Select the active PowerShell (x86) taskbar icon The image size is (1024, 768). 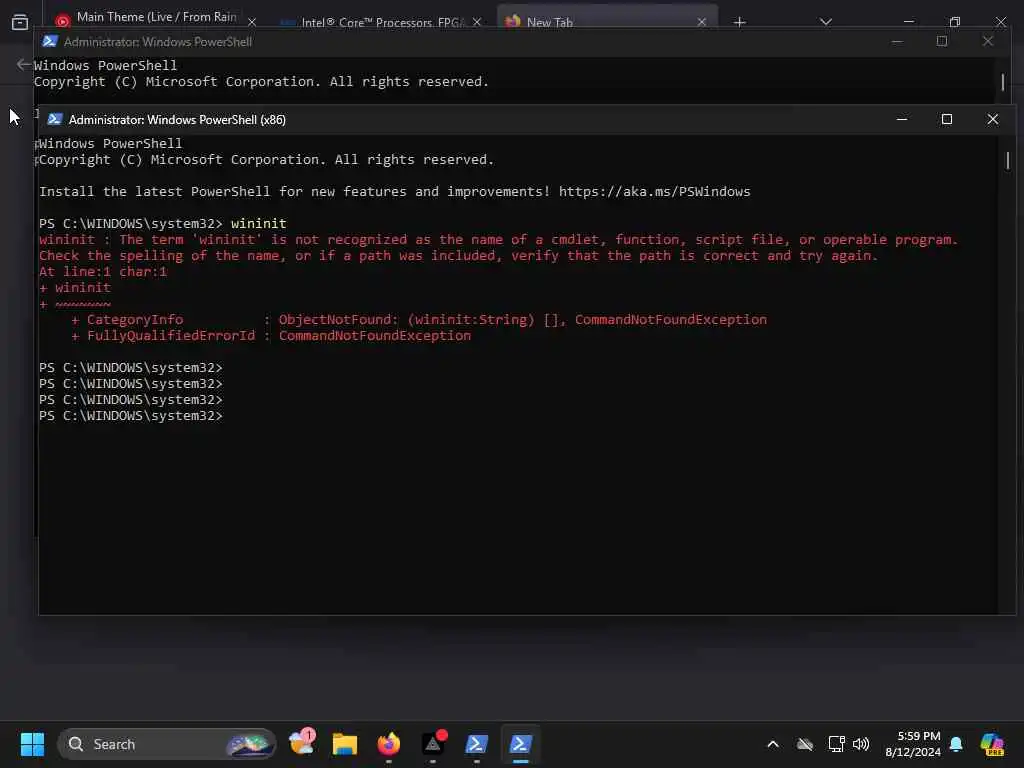(520, 744)
